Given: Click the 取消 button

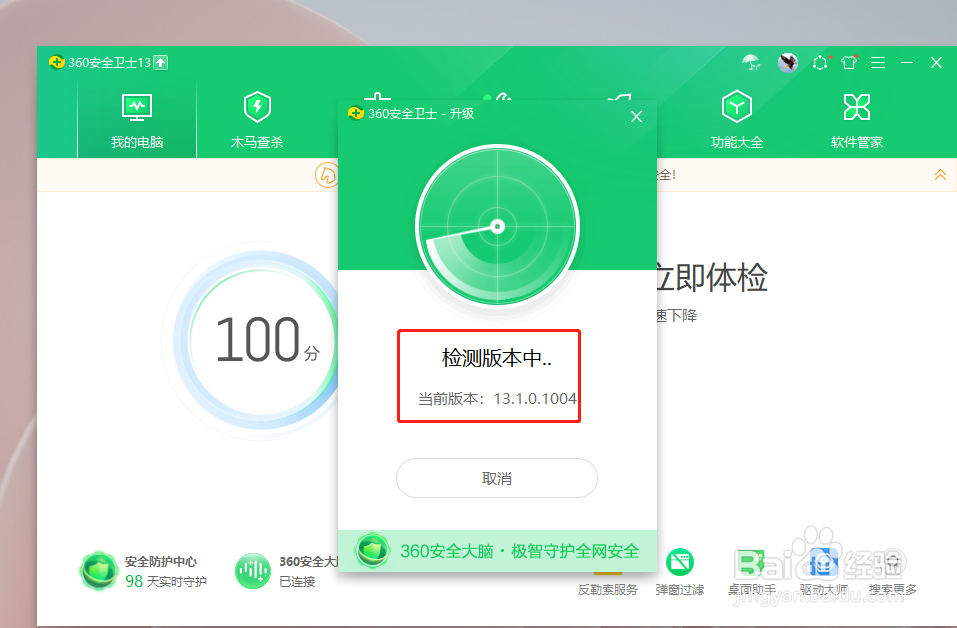Looking at the screenshot, I should pos(497,478).
